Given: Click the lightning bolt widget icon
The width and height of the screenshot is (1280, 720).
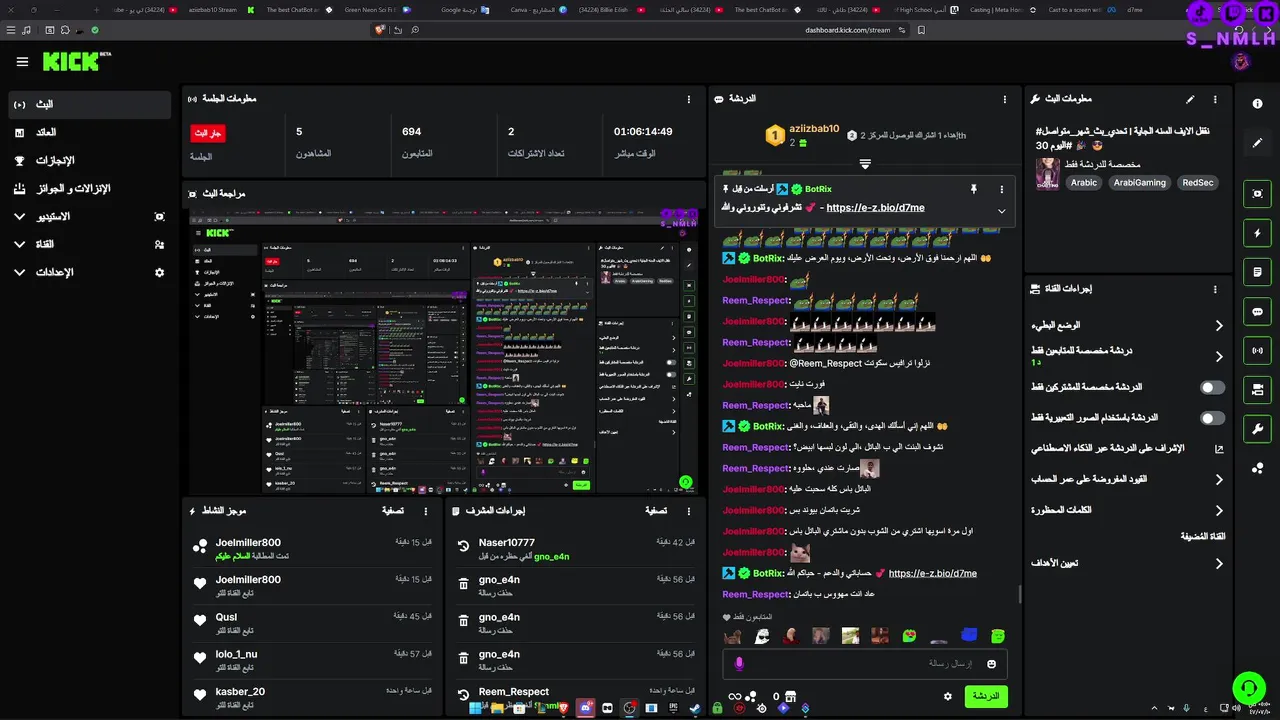Looking at the screenshot, I should coord(1257,233).
